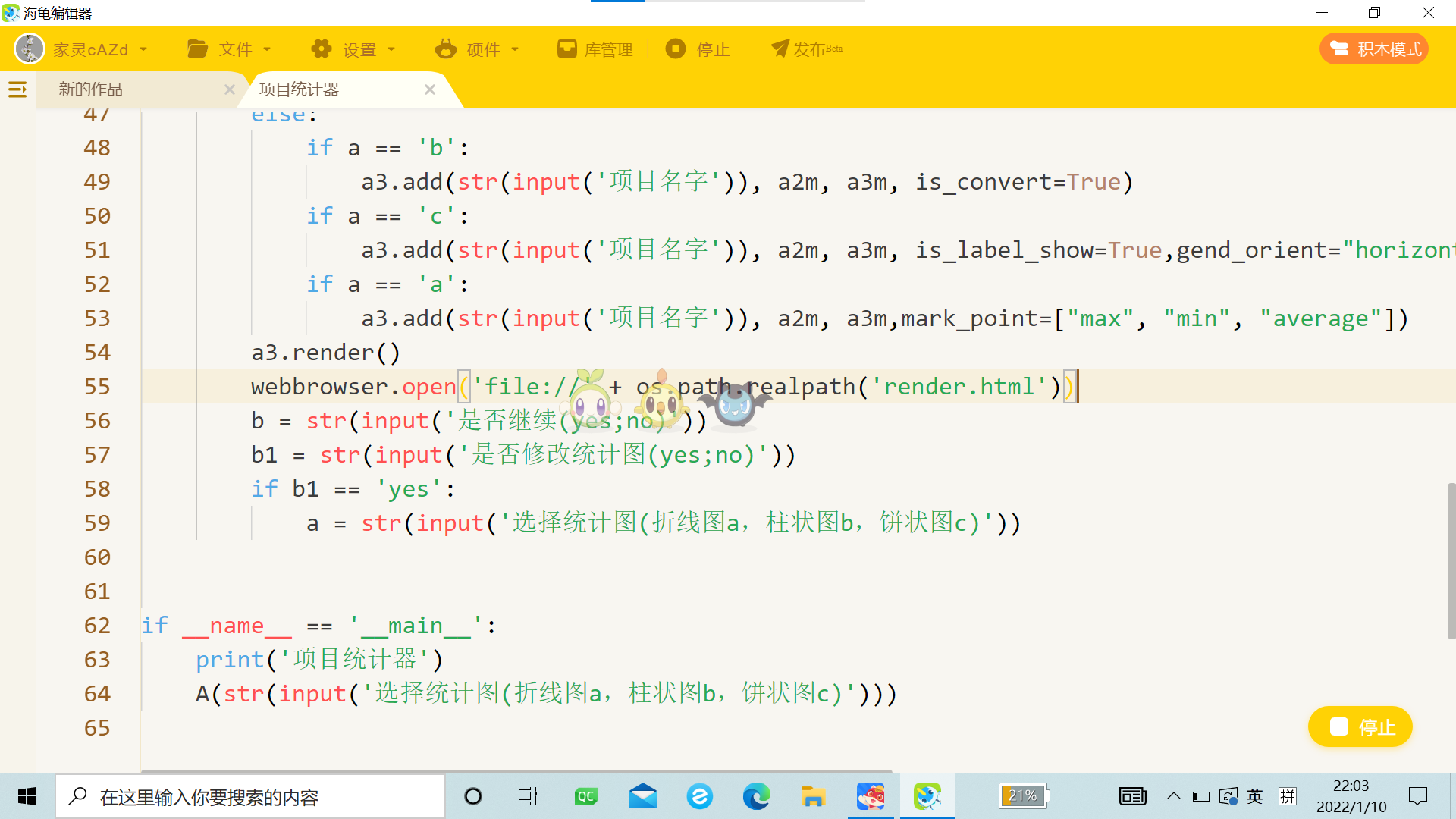This screenshot has width=1456, height=819.
Task: Click the print('项目统计器') statement
Action: coord(319,660)
